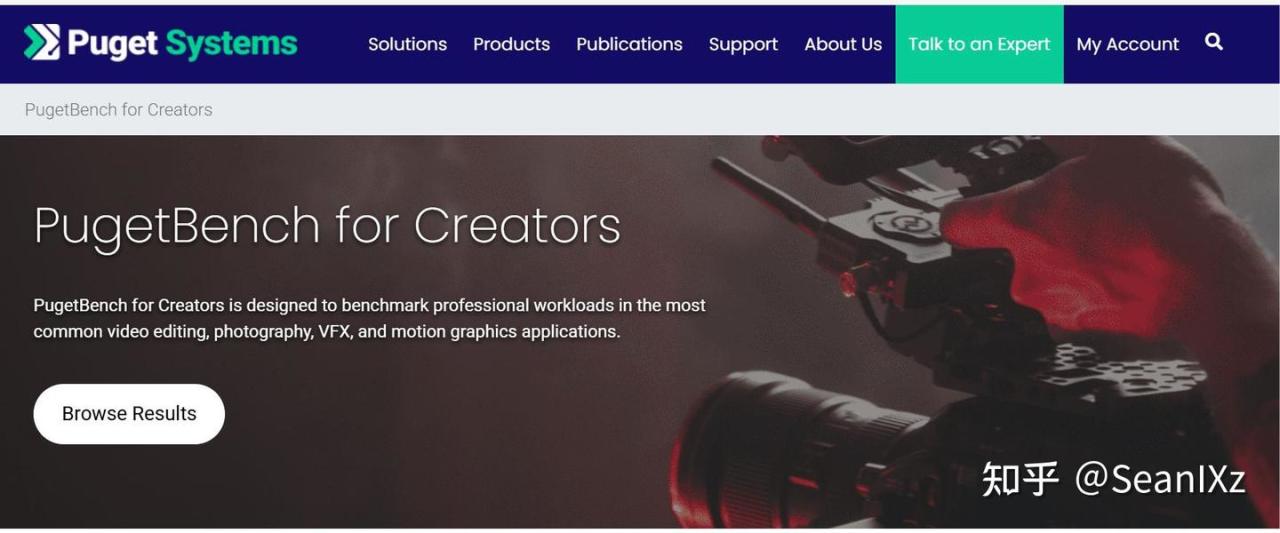Go to the Publications menu
This screenshot has width=1280, height=533.
click(629, 44)
